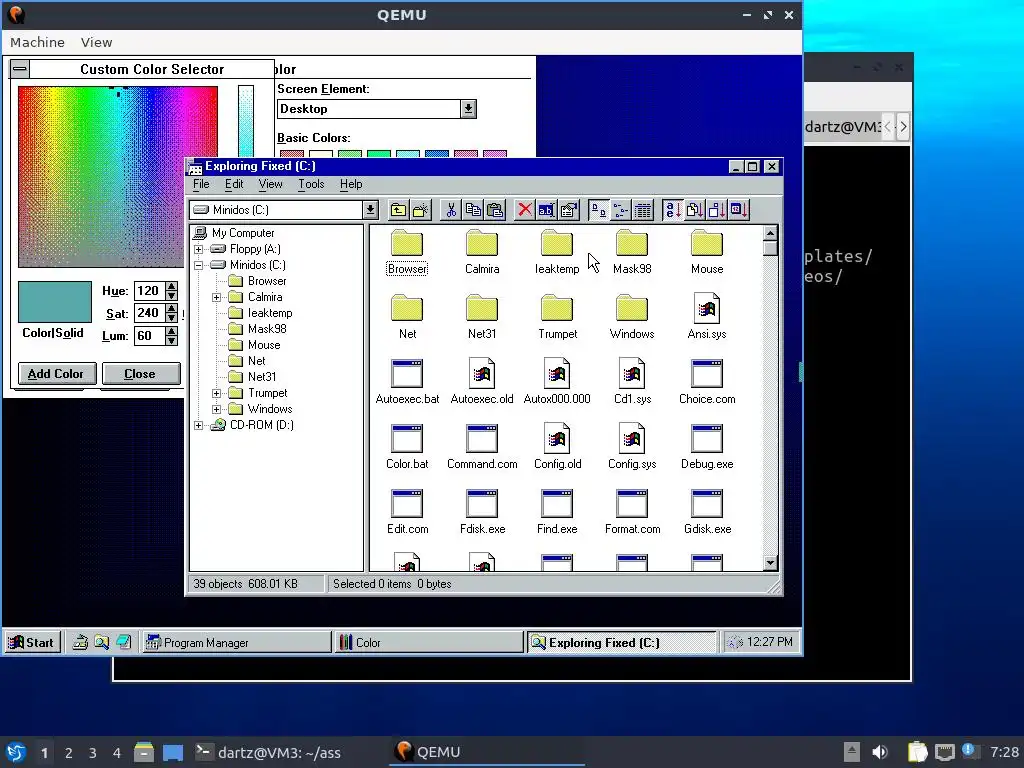1024x768 pixels.
Task: Open the QEMU Machine menu
Action: click(37, 42)
